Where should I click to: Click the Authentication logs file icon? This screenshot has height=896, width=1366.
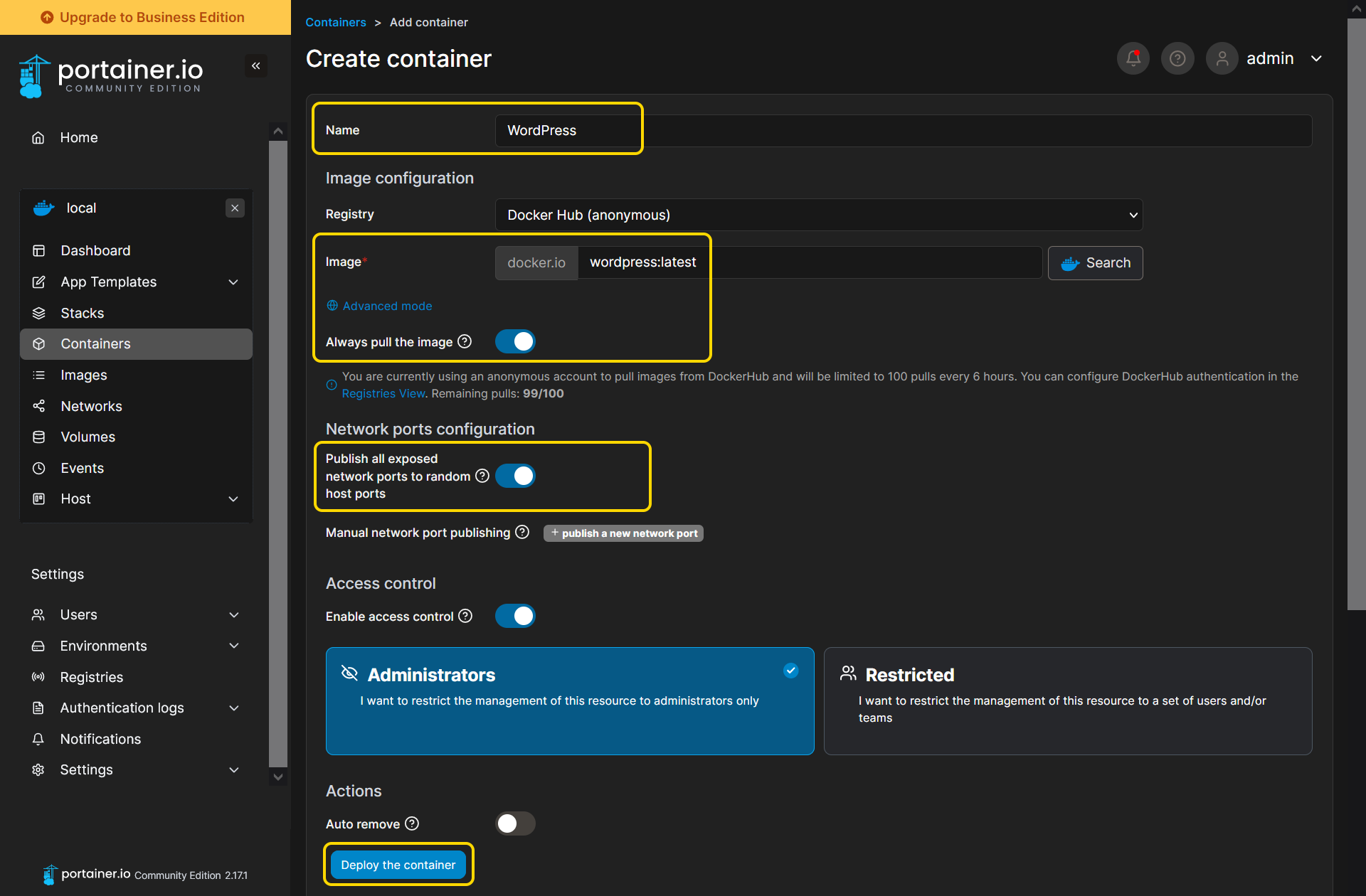[38, 708]
